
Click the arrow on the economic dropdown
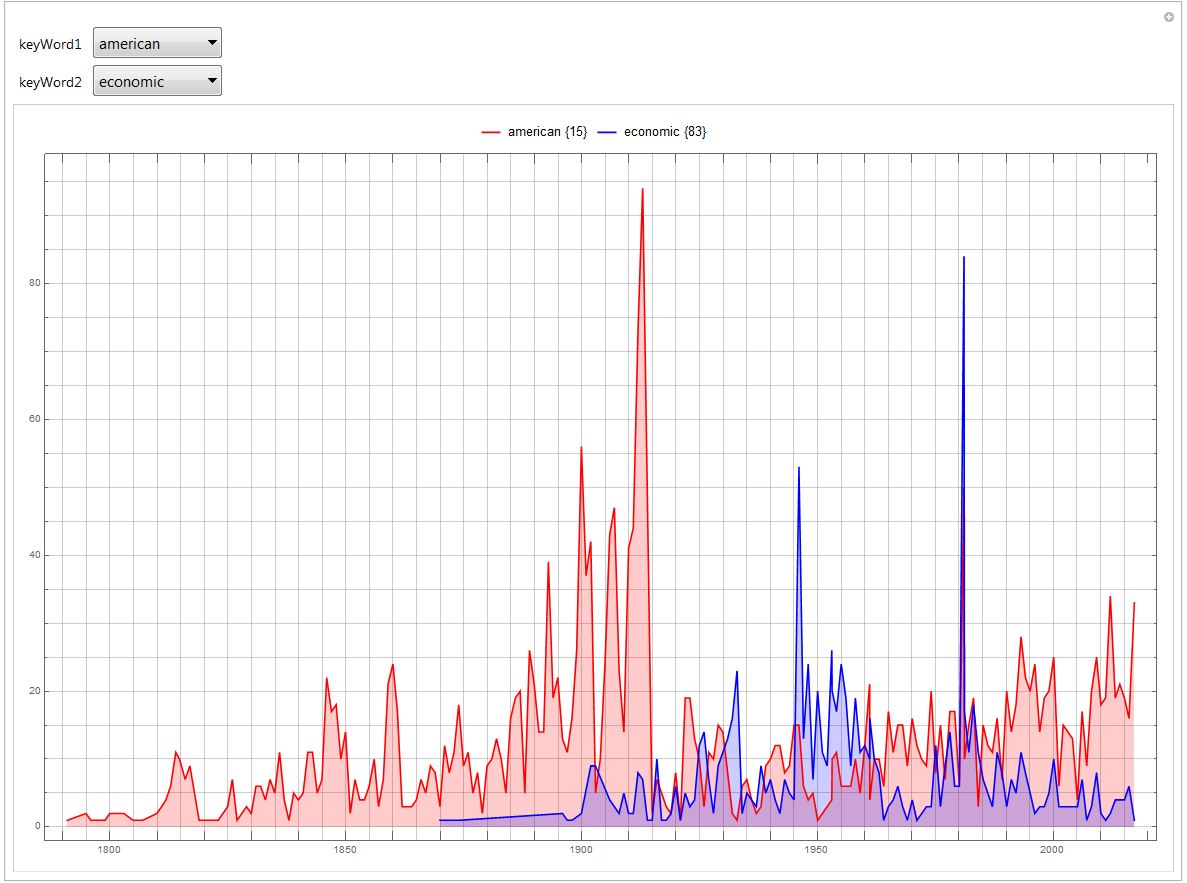(x=210, y=82)
